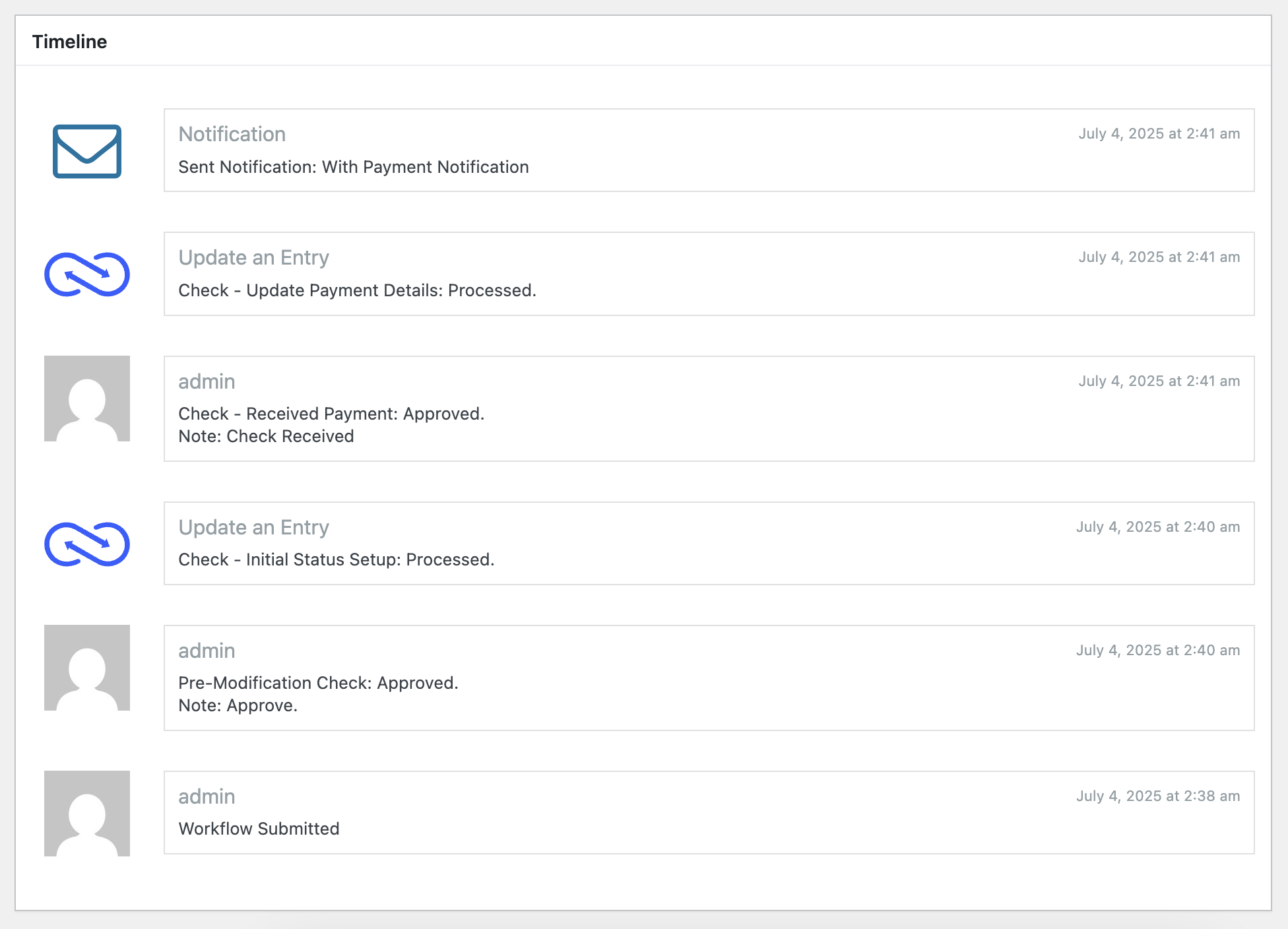Click the Notification entry title
The image size is (1288, 929).
pyautogui.click(x=232, y=134)
